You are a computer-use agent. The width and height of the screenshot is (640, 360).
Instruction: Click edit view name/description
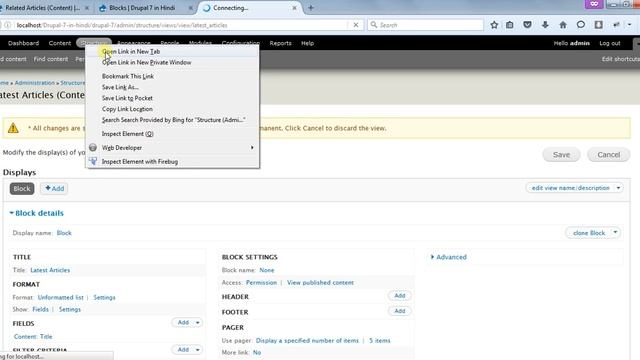click(570, 188)
